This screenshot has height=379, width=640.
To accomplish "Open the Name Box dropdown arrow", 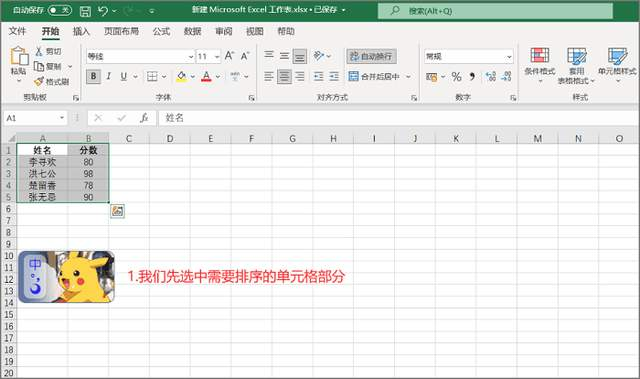I will [62, 118].
